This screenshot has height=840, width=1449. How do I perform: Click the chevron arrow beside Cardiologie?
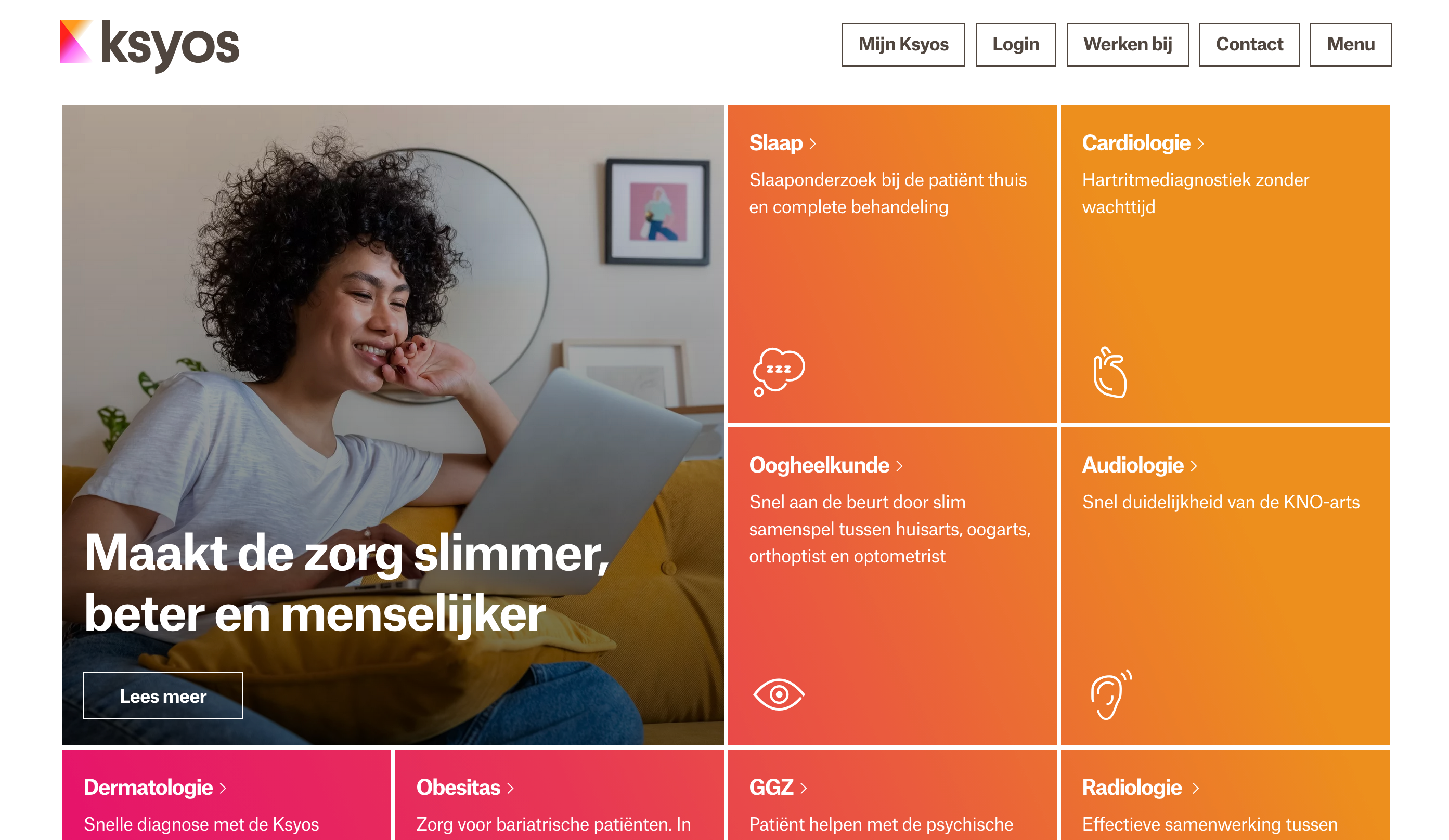tap(1200, 143)
